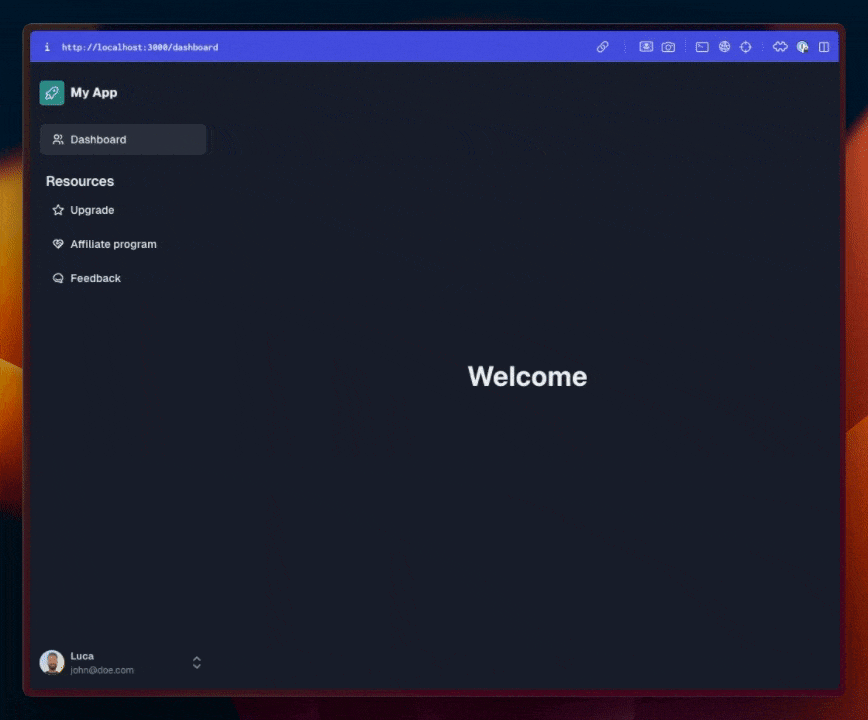Click the localhost URL address field
This screenshot has height=720, width=868.
click(140, 47)
